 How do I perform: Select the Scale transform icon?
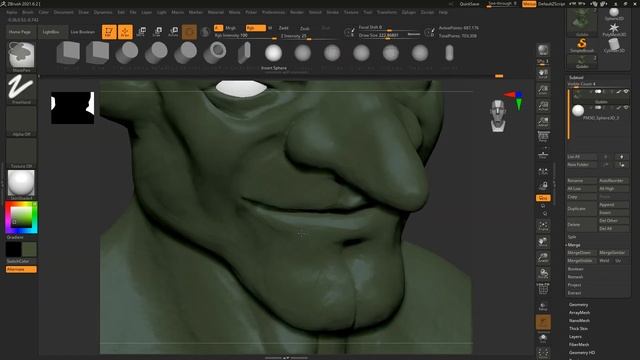coord(157,32)
